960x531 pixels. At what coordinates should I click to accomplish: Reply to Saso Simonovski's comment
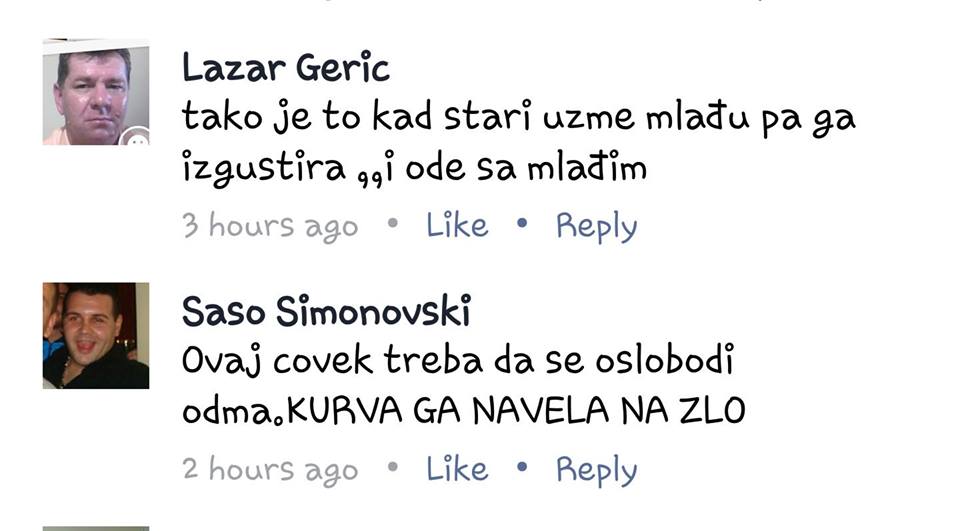pos(596,470)
